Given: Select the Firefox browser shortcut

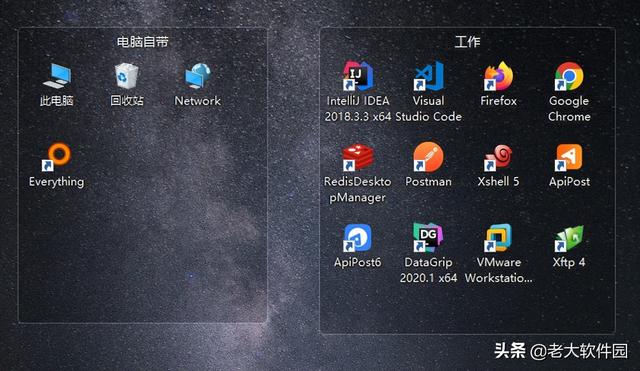Looking at the screenshot, I should (x=498, y=76).
